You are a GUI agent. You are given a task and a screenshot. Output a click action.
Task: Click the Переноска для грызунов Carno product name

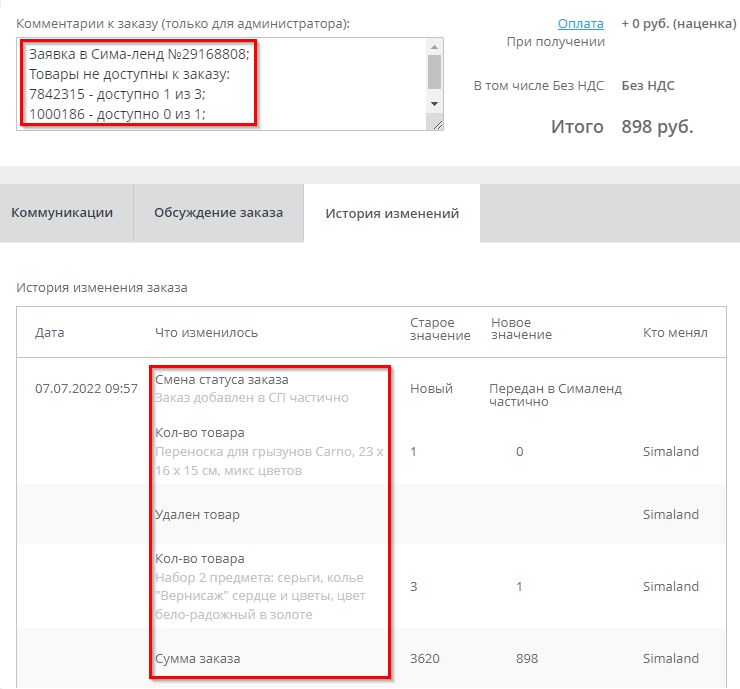pos(269,461)
